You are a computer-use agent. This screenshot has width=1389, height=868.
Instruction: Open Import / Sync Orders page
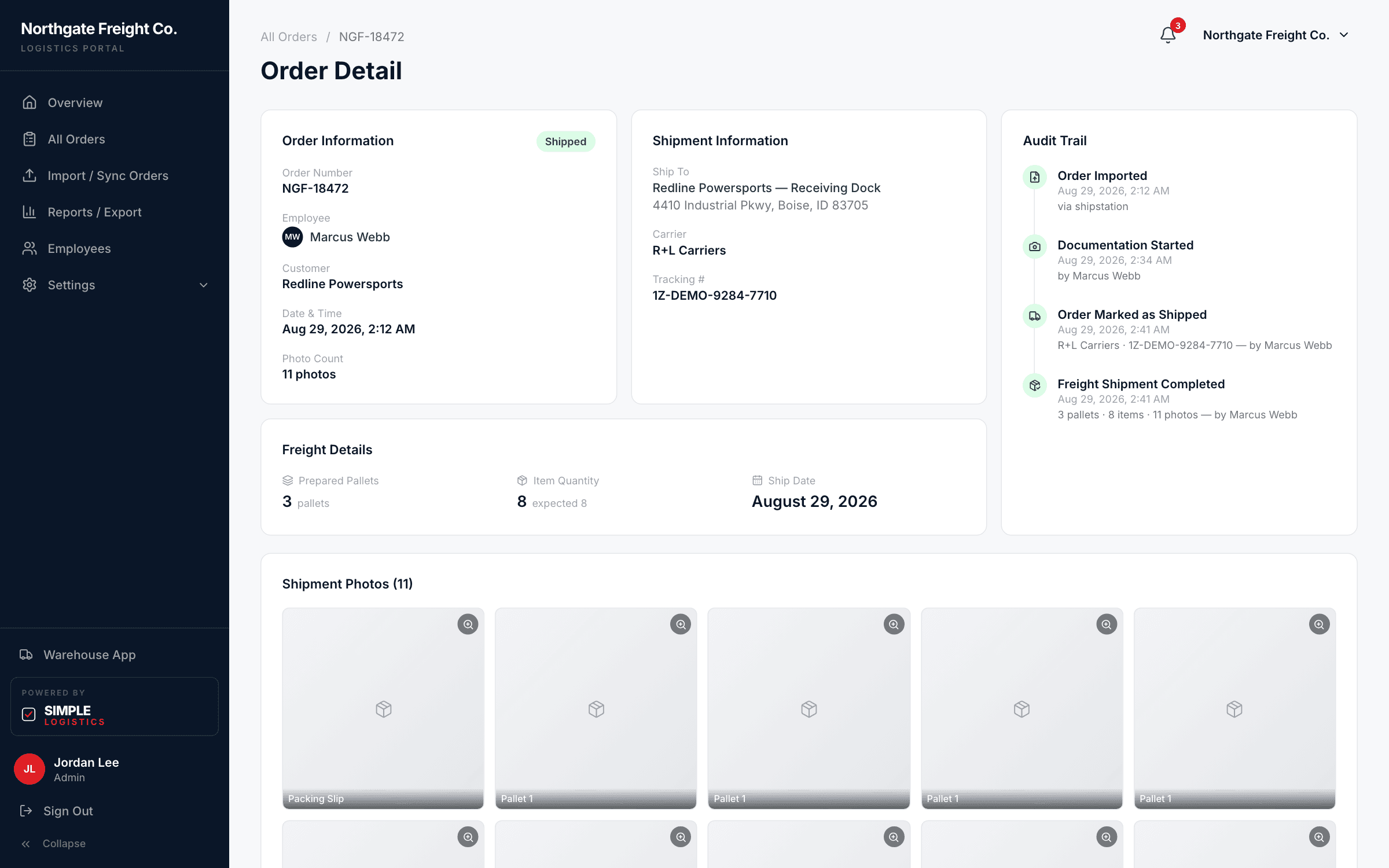pyautogui.click(x=115, y=175)
